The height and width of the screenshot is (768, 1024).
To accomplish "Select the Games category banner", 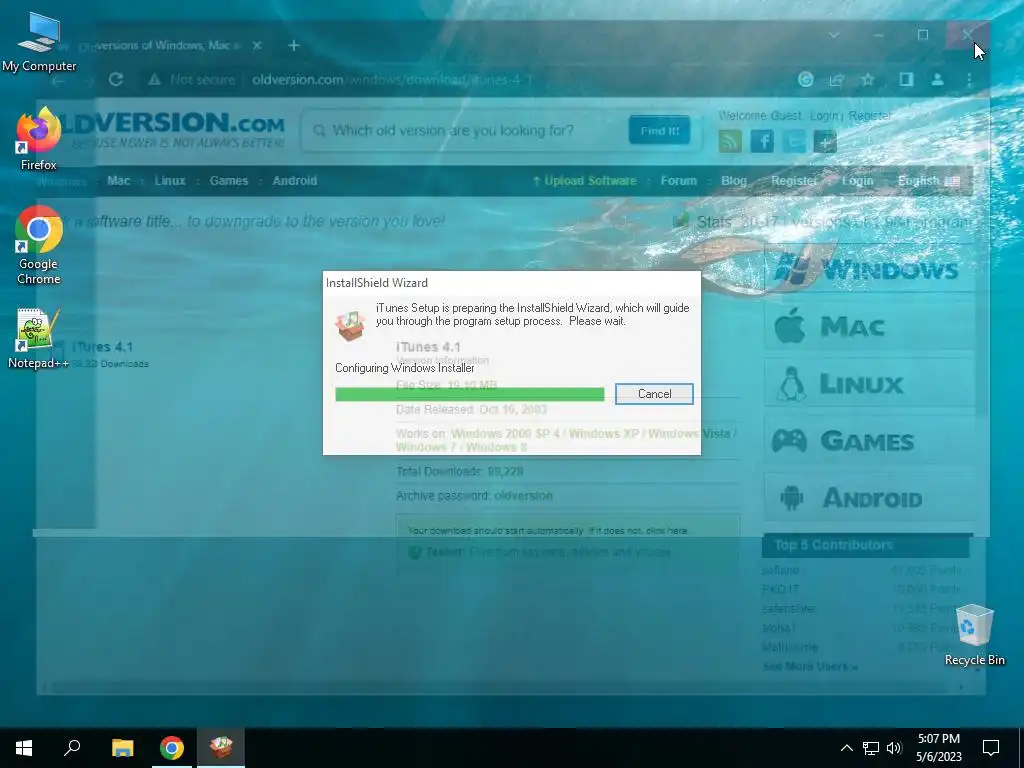I will [869, 440].
